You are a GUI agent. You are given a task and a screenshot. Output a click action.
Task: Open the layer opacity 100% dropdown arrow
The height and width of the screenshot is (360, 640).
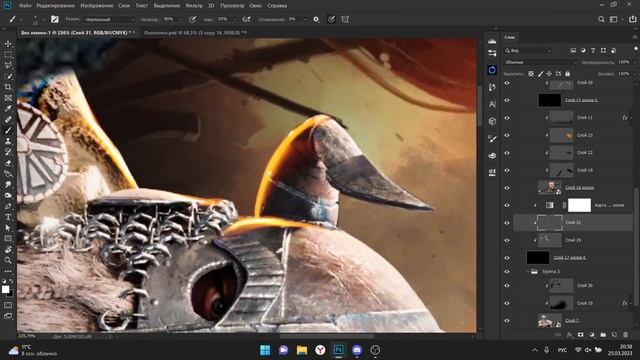coord(634,62)
